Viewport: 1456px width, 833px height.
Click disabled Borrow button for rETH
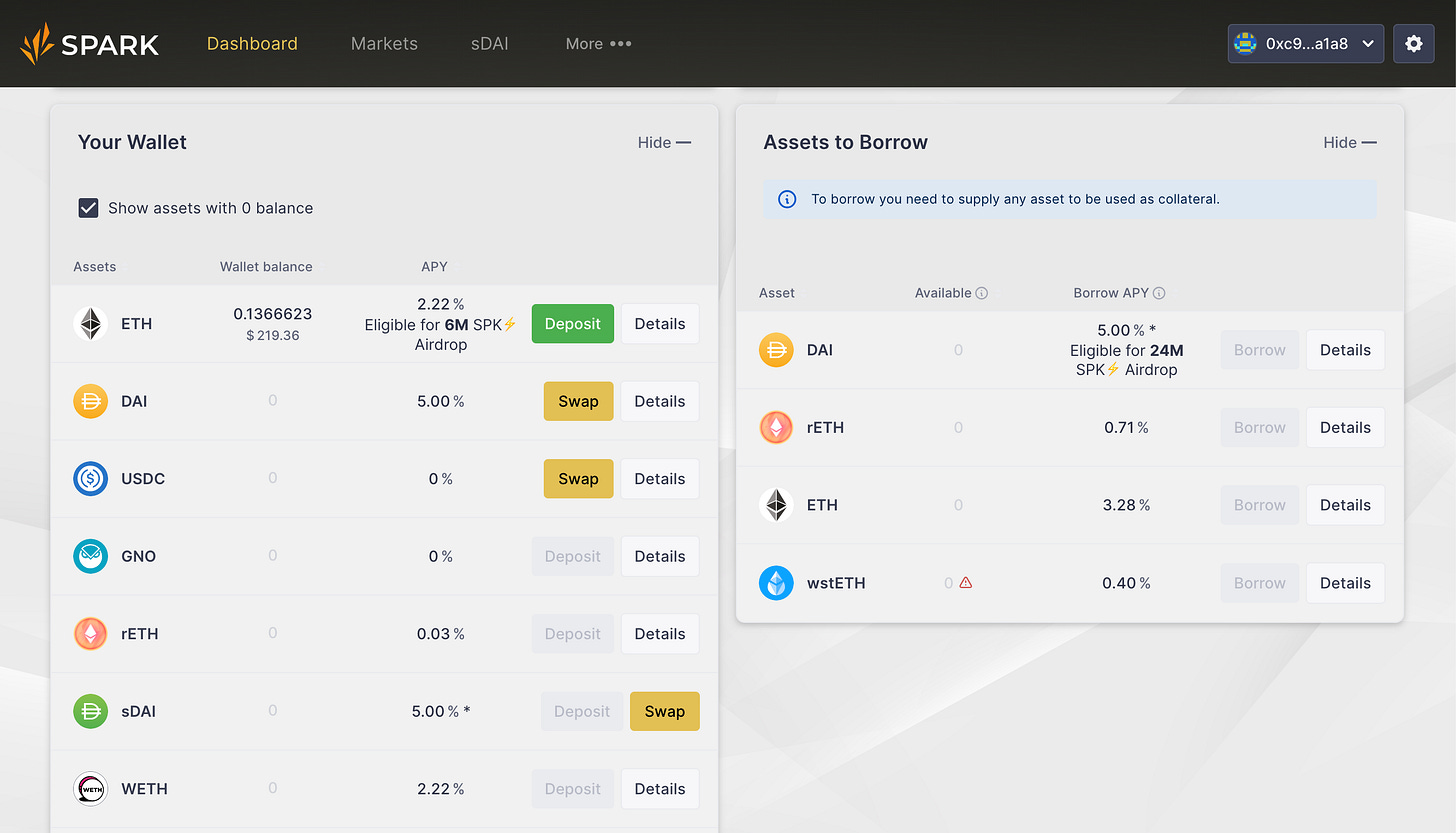tap(1260, 428)
